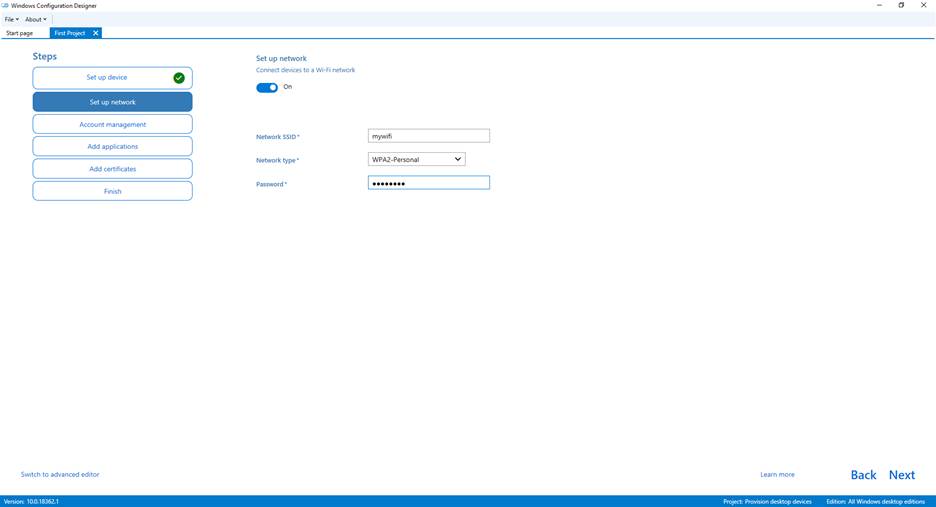The image size is (936, 507).
Task: Open the Add applications step
Action: pos(112,146)
